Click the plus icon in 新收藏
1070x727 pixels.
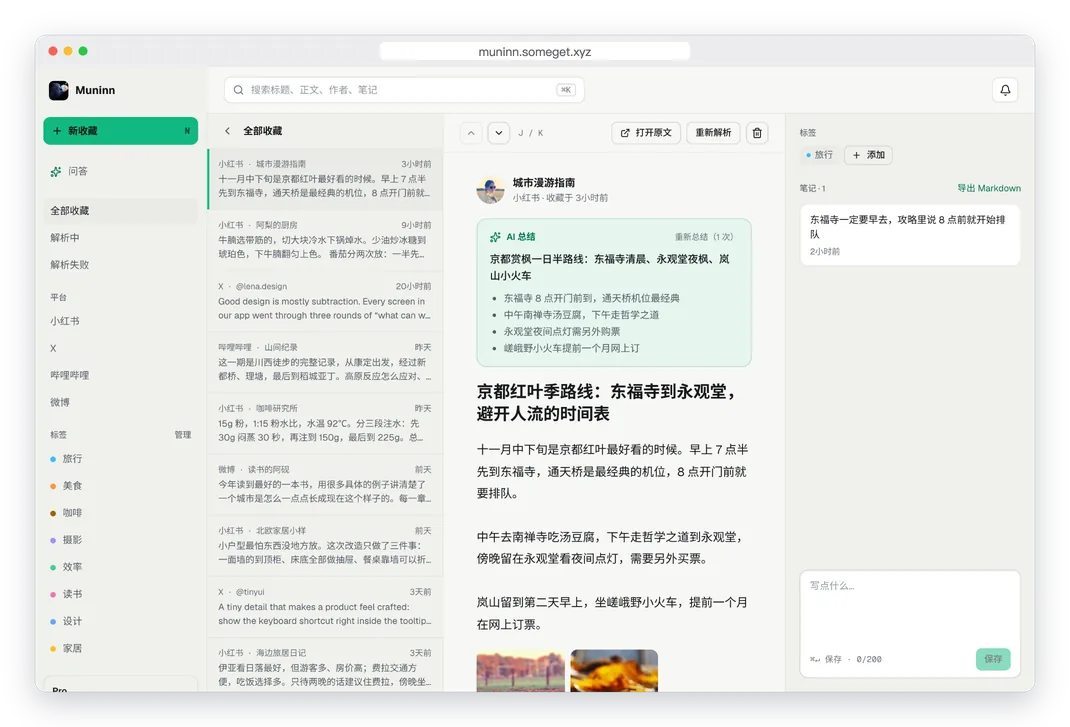point(57,131)
